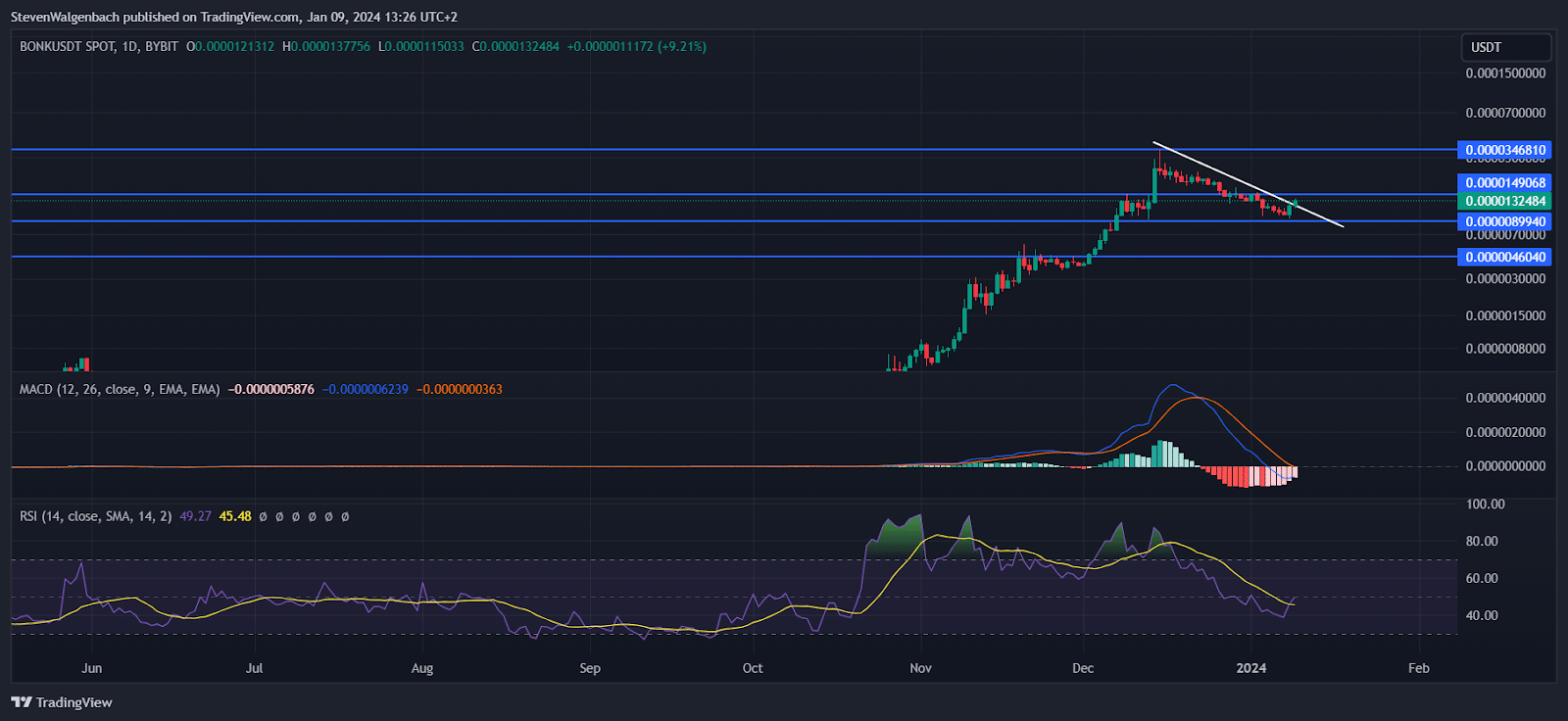Click the RSI indicator legend title
Image resolution: width=1568 pixels, height=721 pixels.
(x=95, y=516)
